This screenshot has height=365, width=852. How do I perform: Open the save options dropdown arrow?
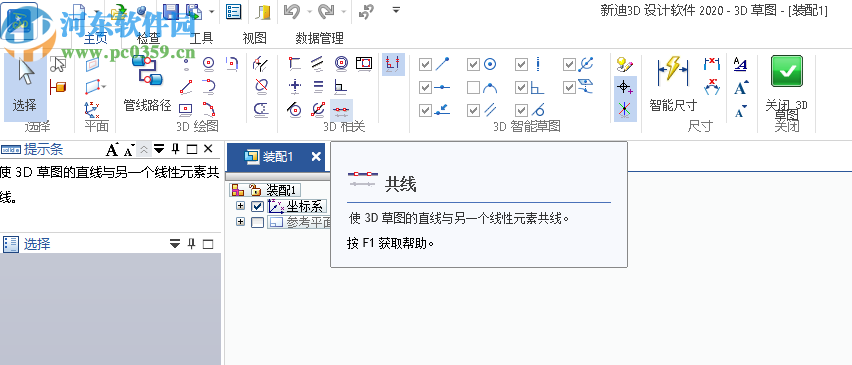[211, 11]
